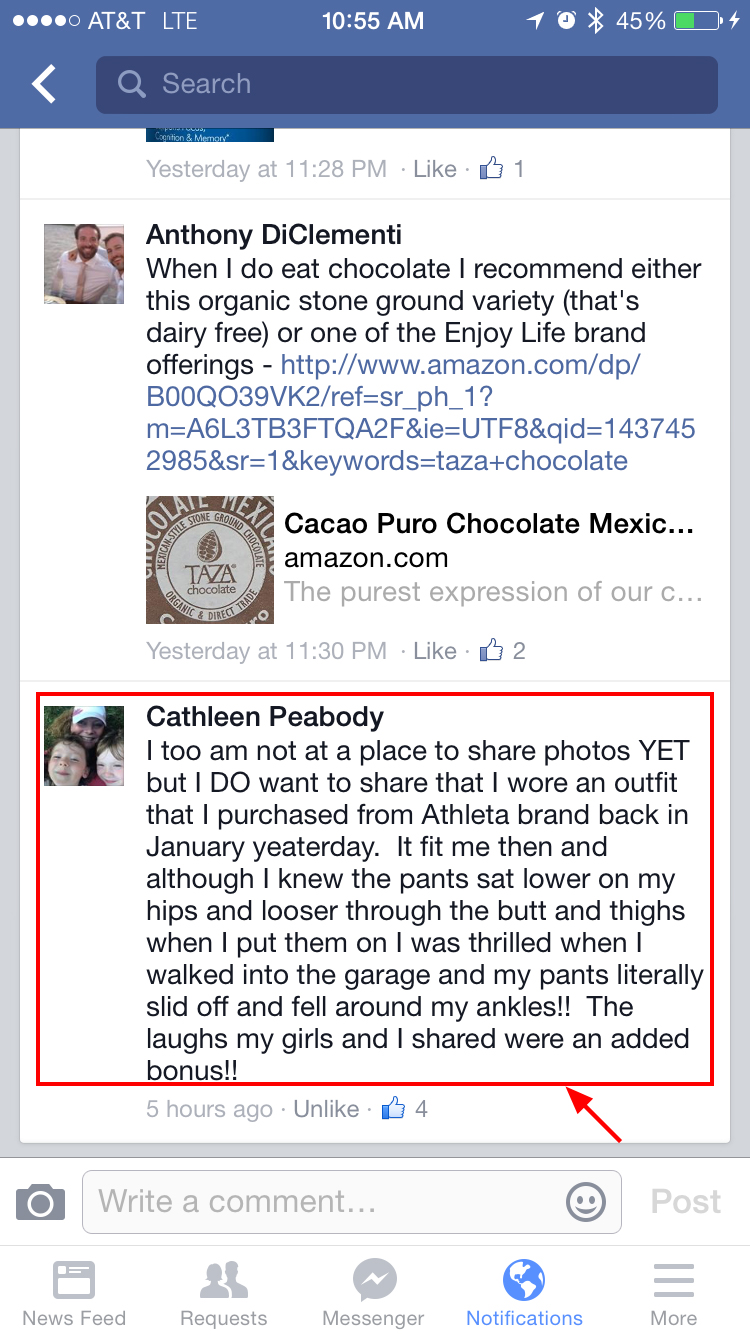Open the Messenger tab icon

374,1292
